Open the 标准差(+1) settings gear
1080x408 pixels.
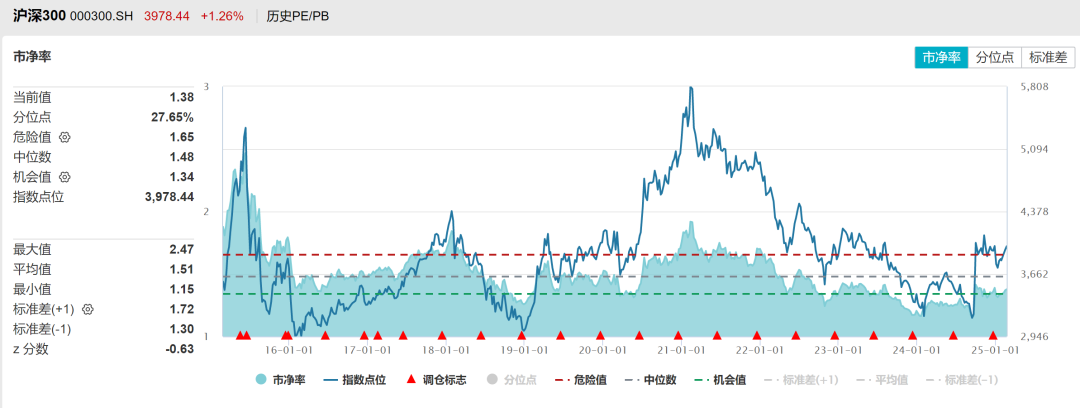tap(87, 309)
